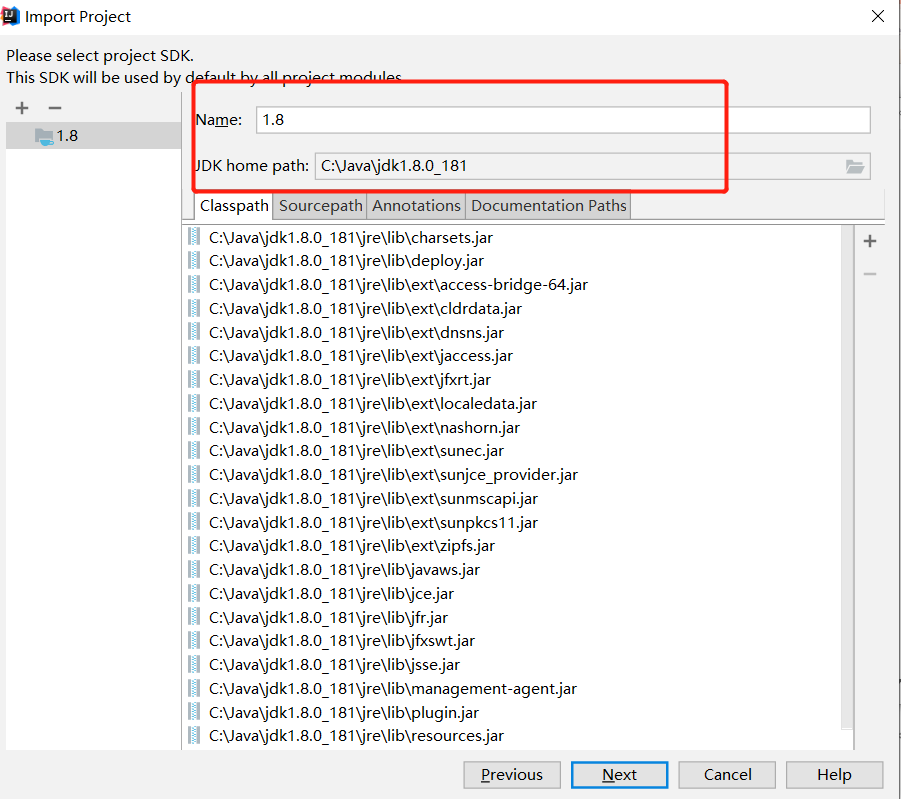901x799 pixels.
Task: Cancel the import project dialog
Action: [x=727, y=775]
